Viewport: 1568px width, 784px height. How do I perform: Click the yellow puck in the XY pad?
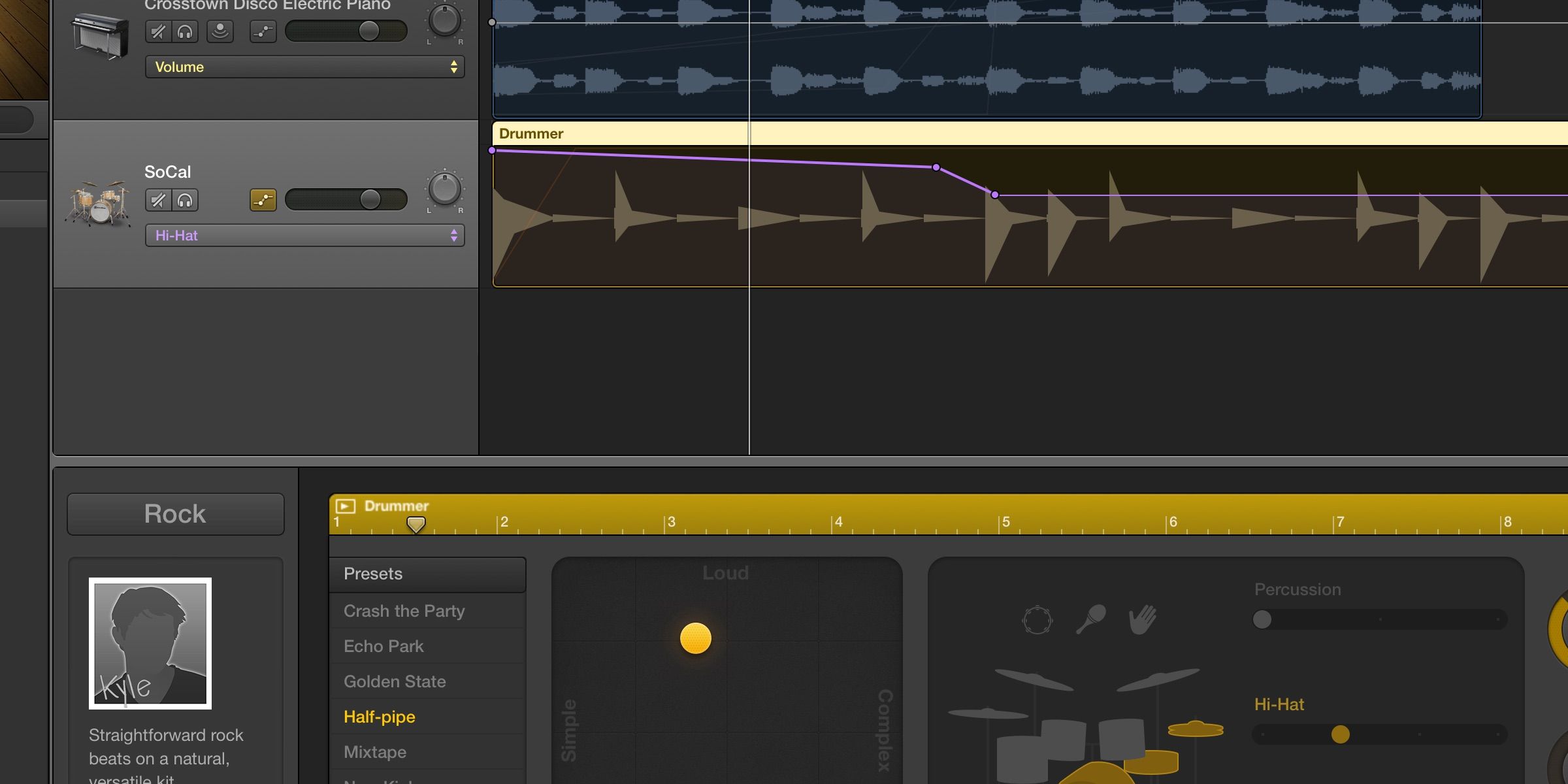pos(695,638)
